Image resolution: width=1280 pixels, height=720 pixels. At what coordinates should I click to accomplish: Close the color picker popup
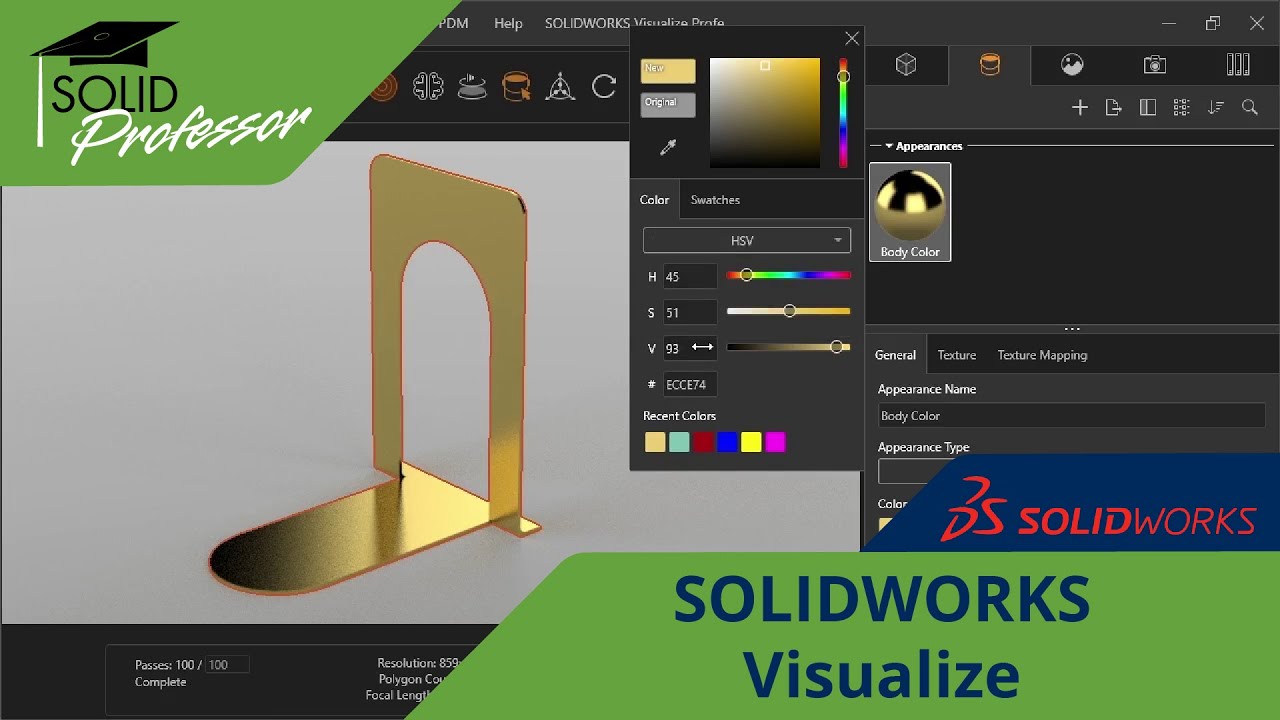852,39
